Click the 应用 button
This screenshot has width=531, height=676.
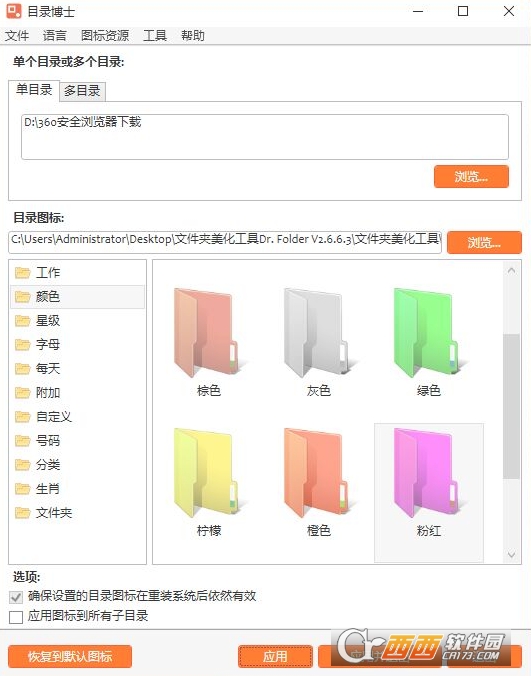tap(275, 657)
